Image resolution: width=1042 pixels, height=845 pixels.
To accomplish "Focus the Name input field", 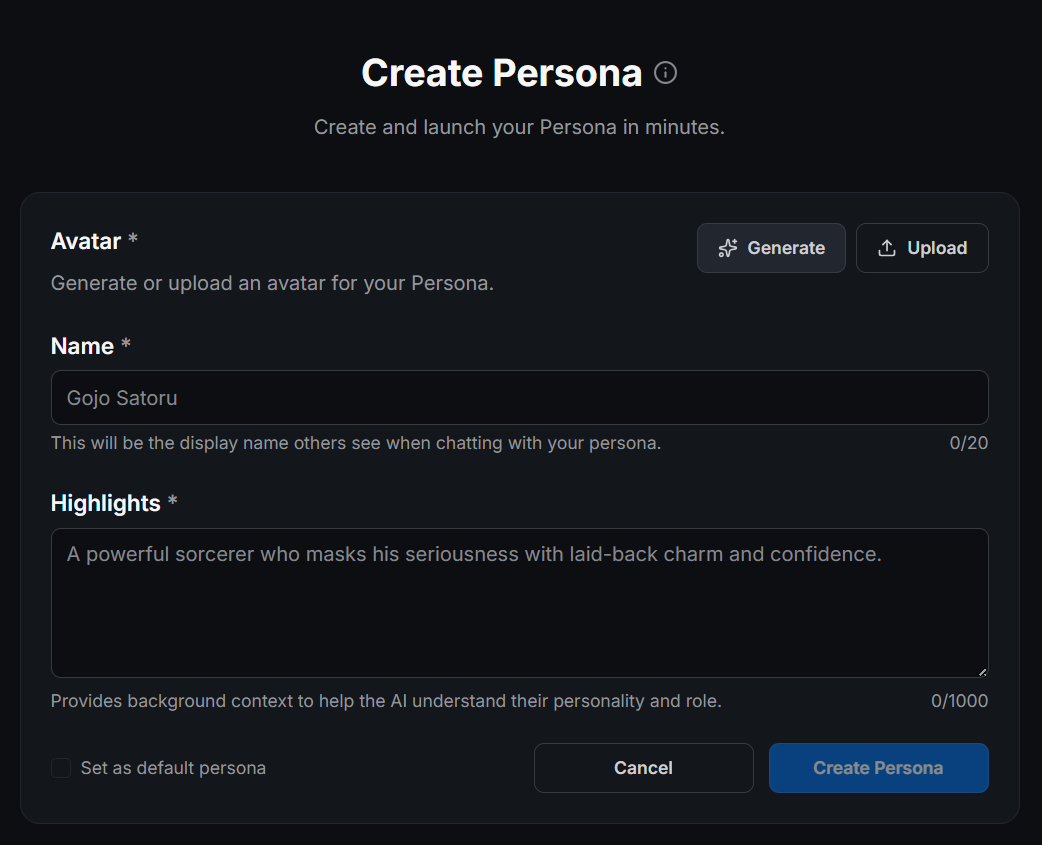I will (519, 398).
